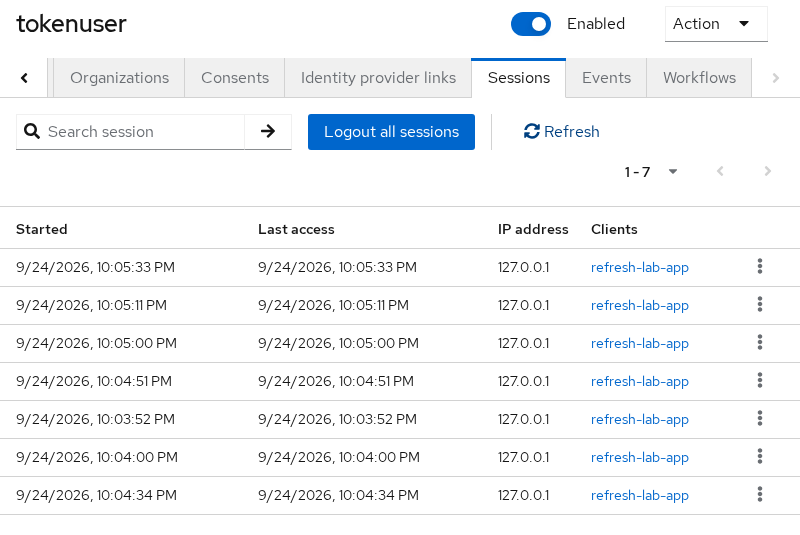
Task: Click the IP address column header
Action: [x=533, y=230]
